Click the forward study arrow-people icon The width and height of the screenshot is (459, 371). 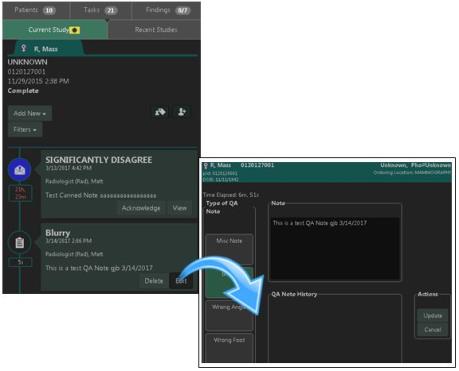point(160,112)
